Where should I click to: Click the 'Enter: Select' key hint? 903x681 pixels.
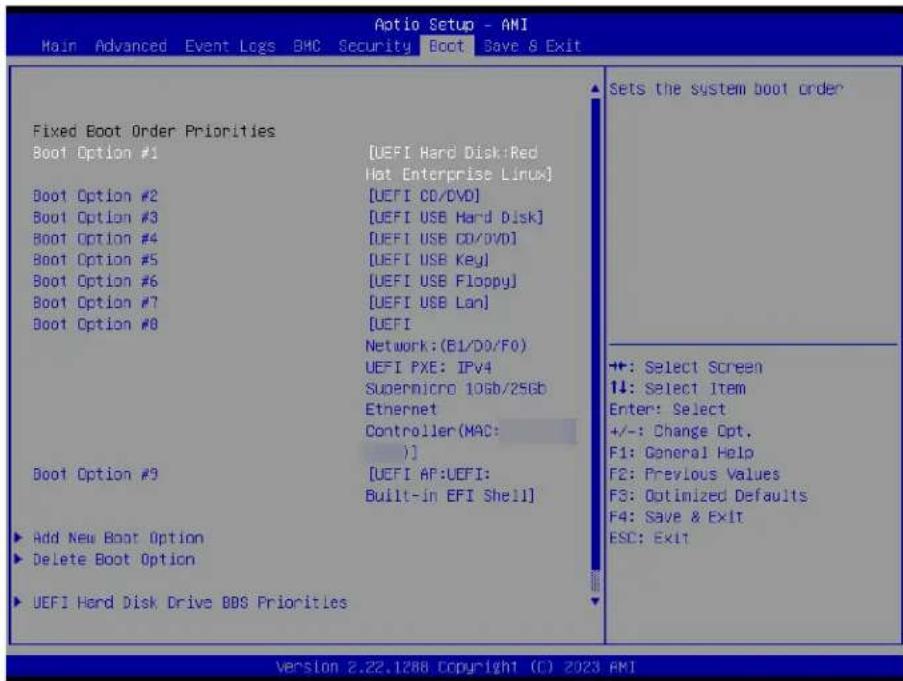(667, 410)
